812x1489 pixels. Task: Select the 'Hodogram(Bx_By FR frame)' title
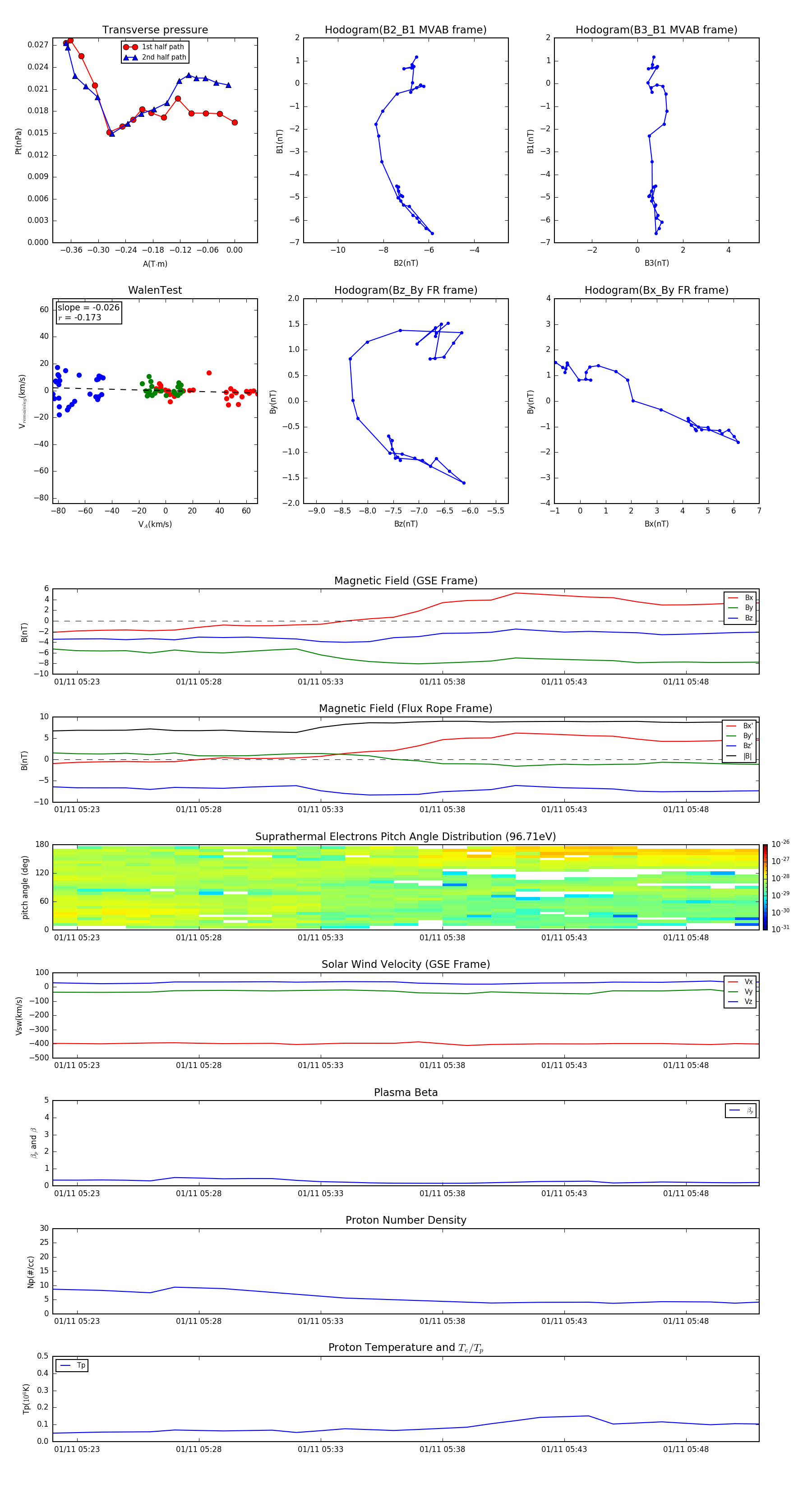656,290
